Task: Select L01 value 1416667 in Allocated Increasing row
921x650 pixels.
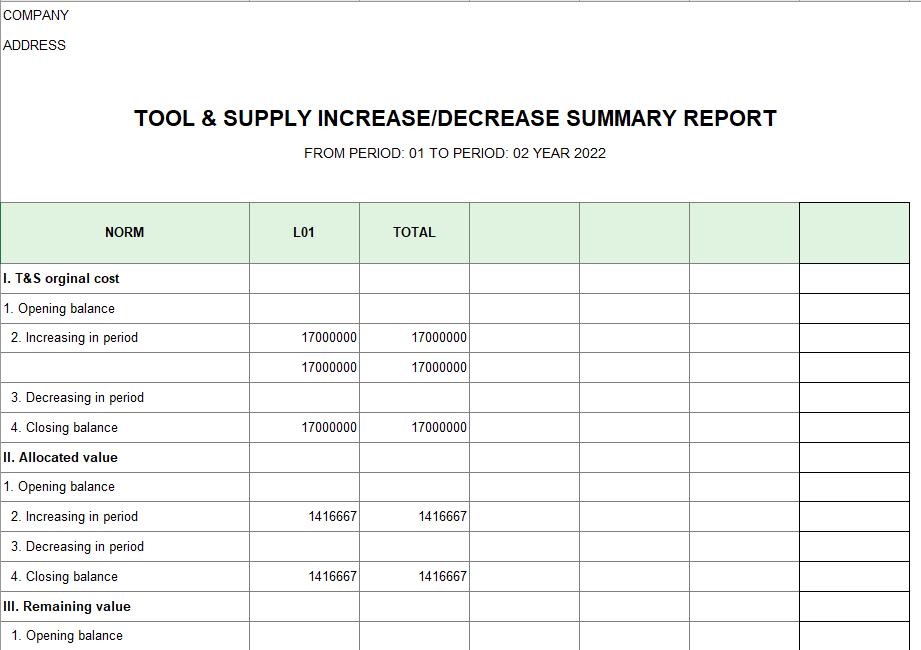Action: pos(332,516)
